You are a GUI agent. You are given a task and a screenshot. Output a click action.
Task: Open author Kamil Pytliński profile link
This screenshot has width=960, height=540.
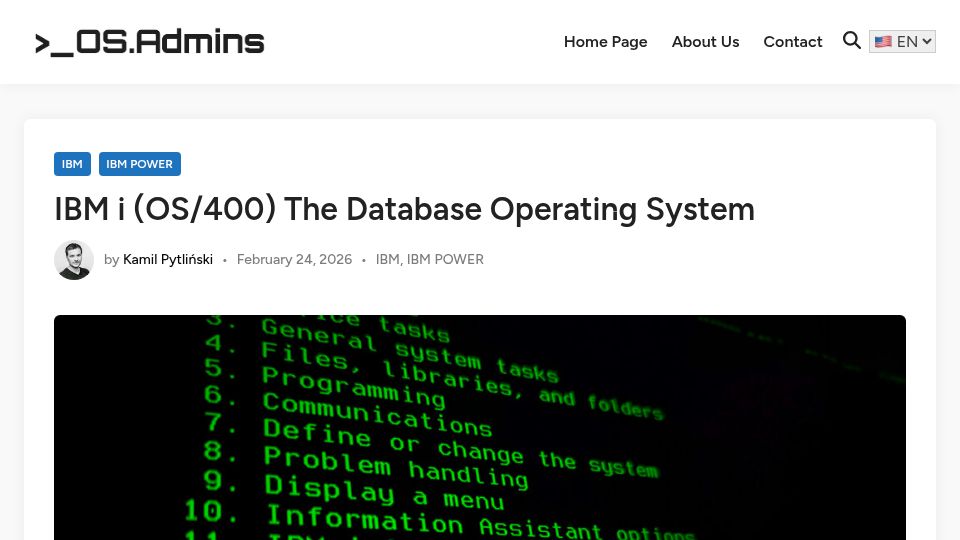point(168,260)
